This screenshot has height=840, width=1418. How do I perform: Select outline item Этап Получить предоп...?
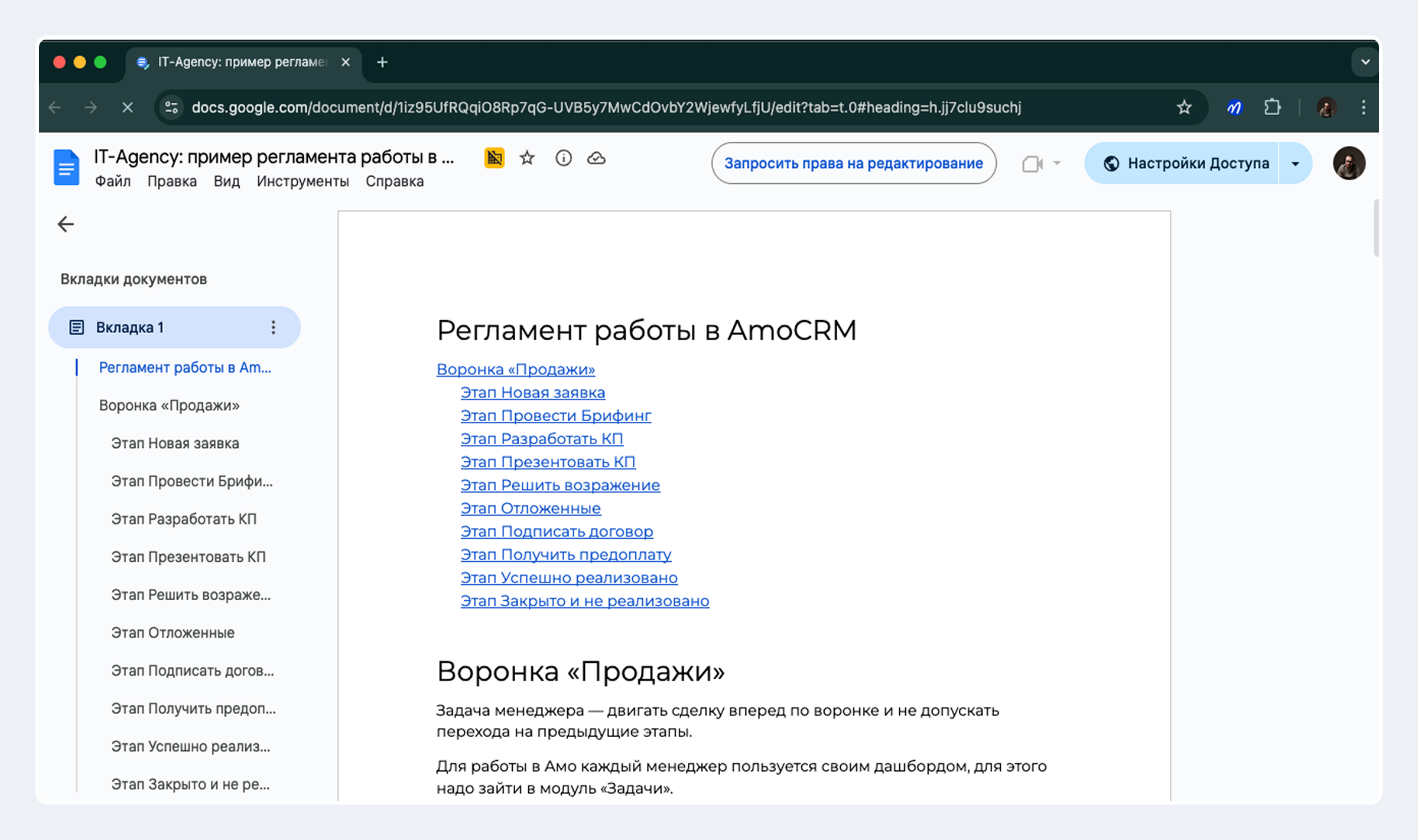coord(193,708)
